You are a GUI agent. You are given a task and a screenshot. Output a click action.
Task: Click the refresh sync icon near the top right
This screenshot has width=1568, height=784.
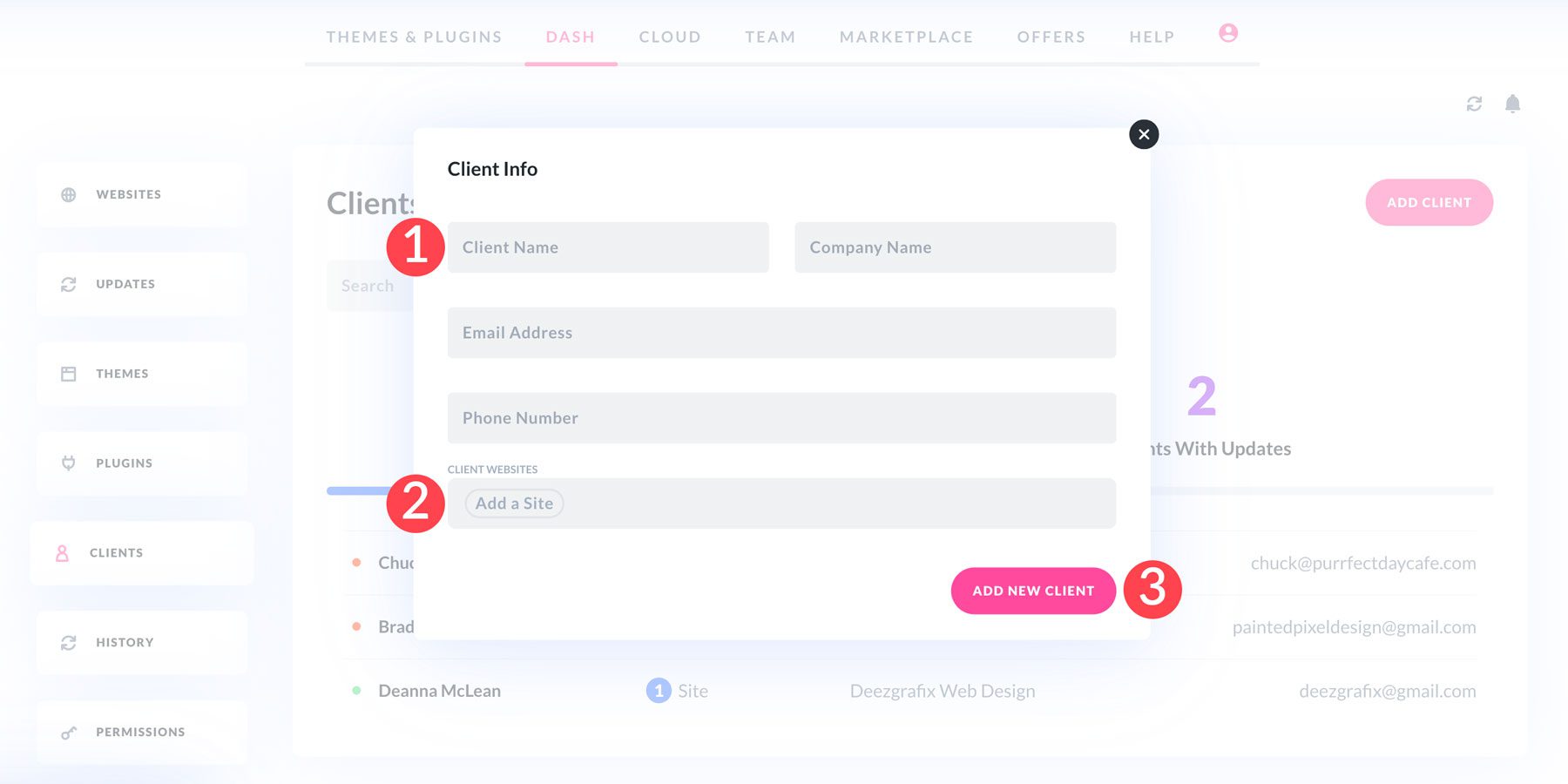tap(1473, 104)
